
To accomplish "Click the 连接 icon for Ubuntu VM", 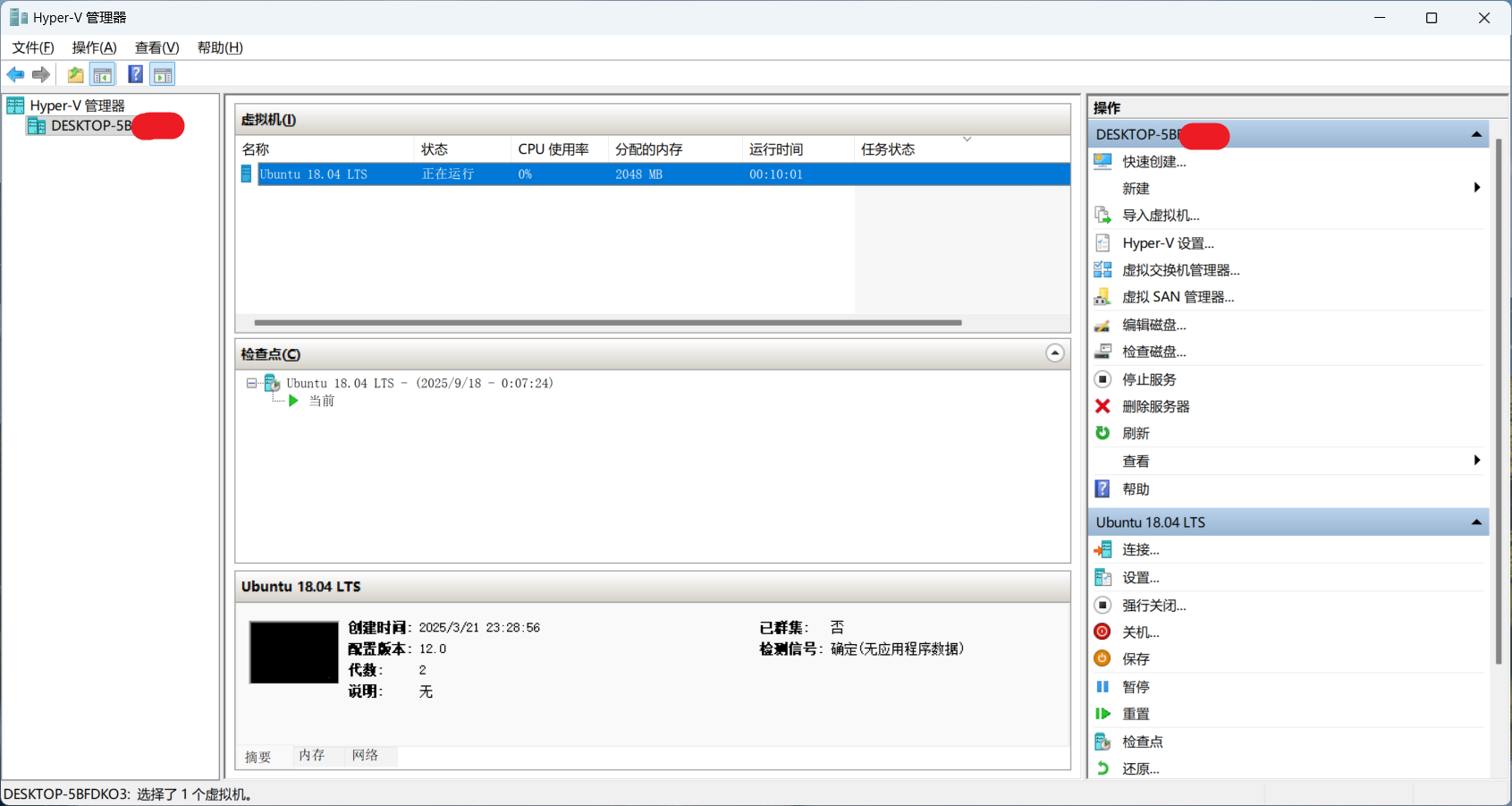I will tap(1102, 549).
